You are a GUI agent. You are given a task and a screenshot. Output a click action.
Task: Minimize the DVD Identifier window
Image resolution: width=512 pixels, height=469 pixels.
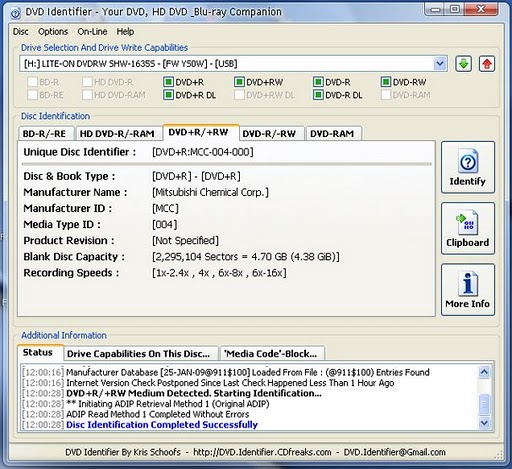435,9
